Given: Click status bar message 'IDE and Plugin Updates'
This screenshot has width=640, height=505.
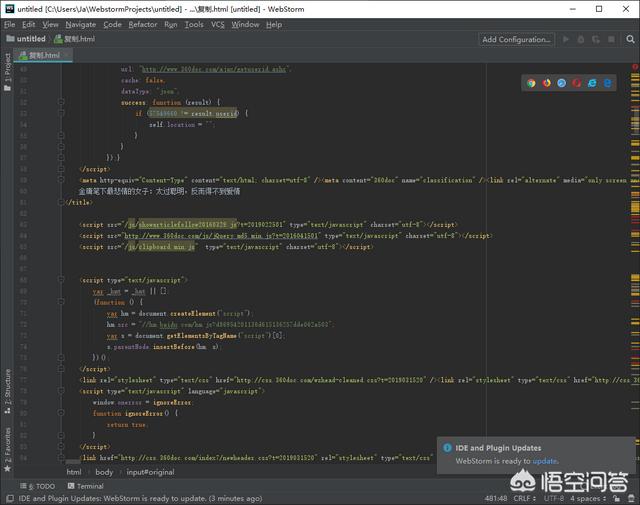Looking at the screenshot, I should tap(140, 498).
